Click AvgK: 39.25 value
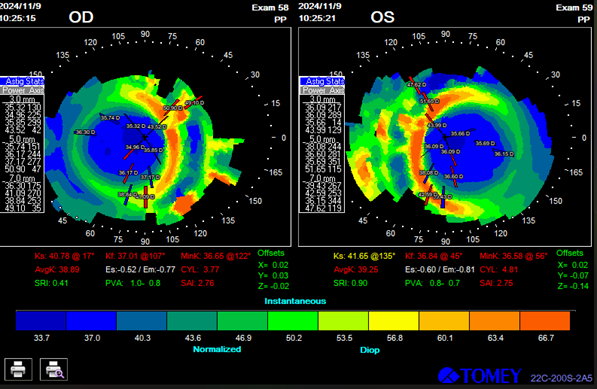 point(356,269)
